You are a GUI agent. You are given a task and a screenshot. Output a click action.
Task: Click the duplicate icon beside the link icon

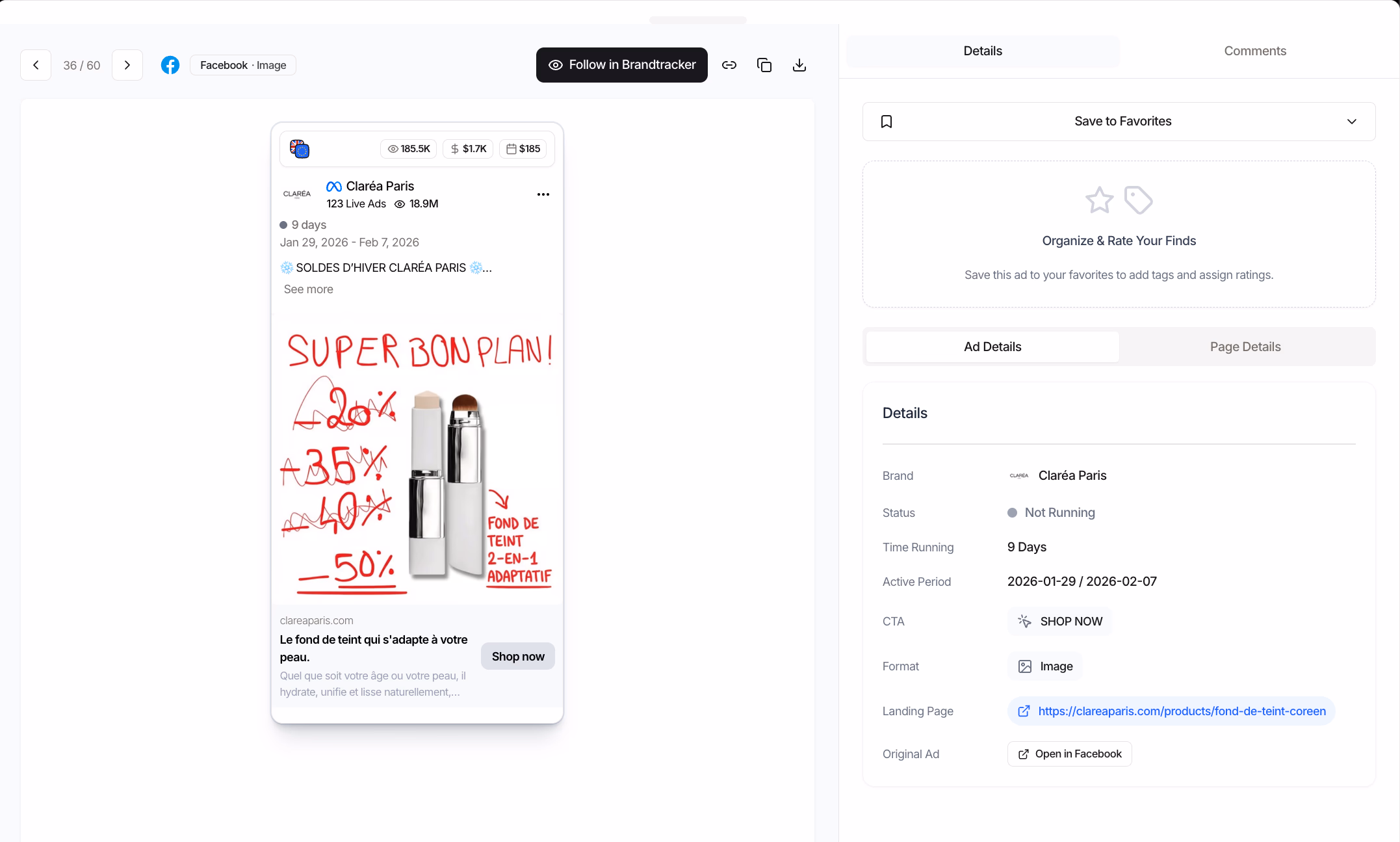(x=764, y=65)
